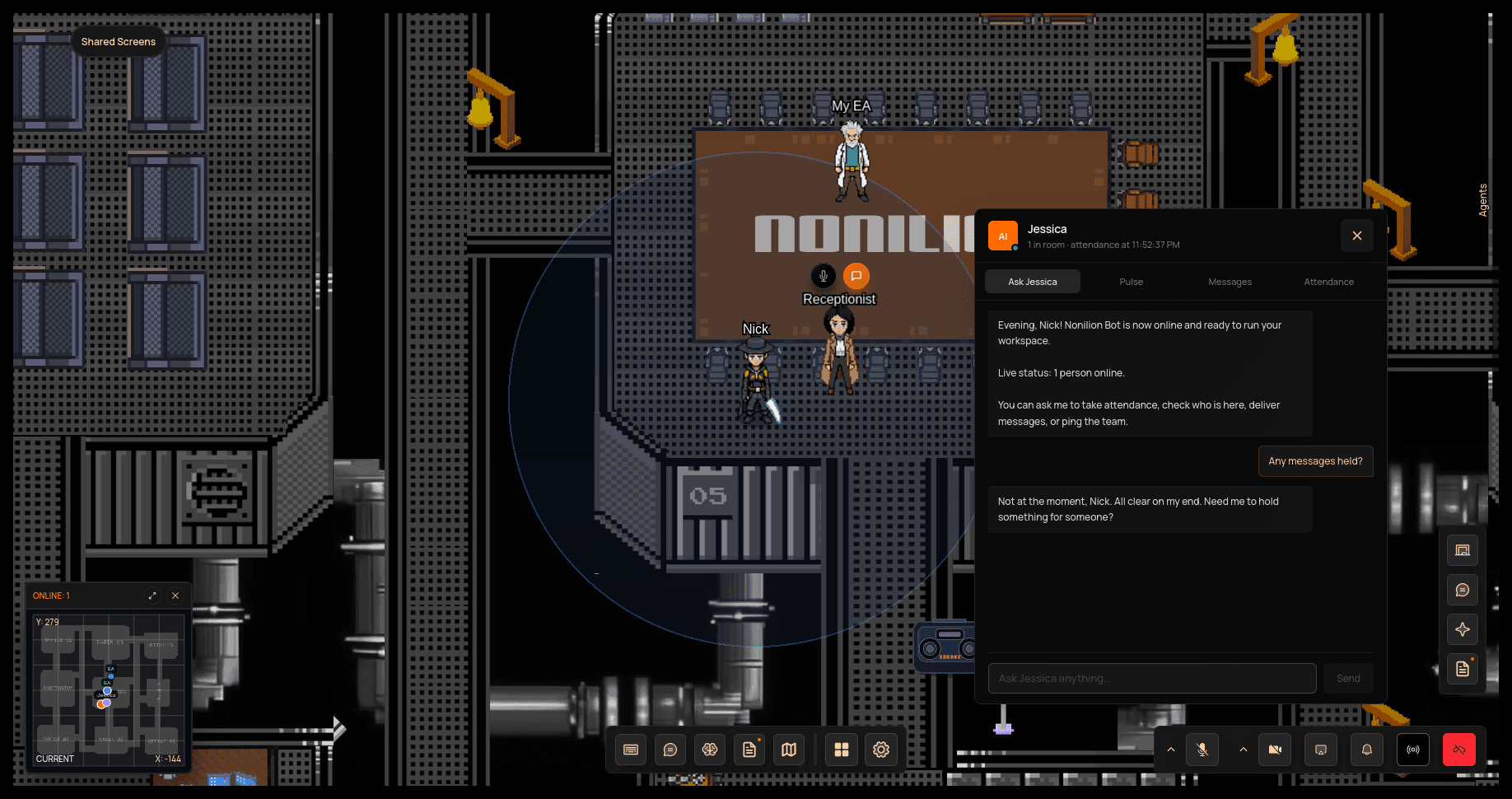1512x799 pixels.
Task: Open the four-square apps grid
Action: coord(842,750)
